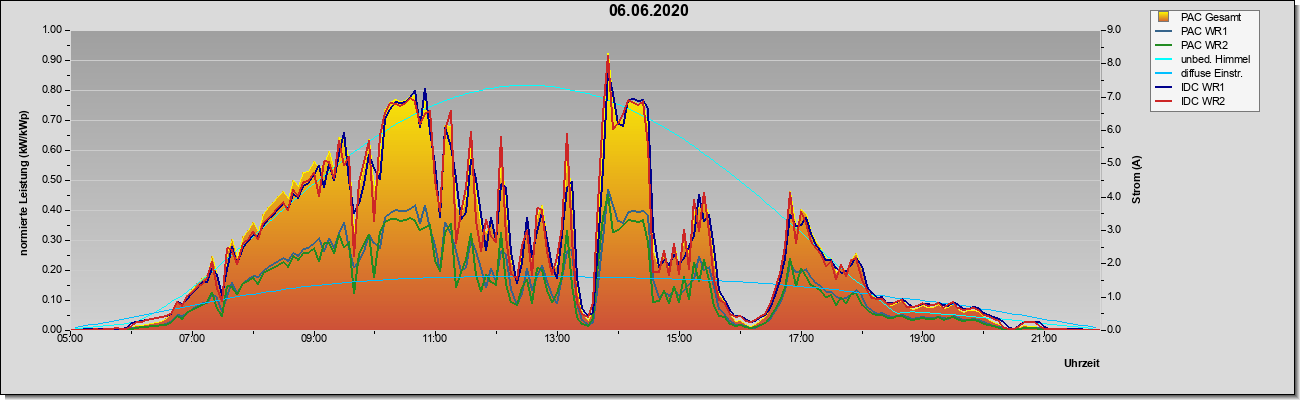Viewport: 1300px width, 400px height.
Task: Click the orange PAC Gesamt color swatch
Action: pyautogui.click(x=1164, y=16)
